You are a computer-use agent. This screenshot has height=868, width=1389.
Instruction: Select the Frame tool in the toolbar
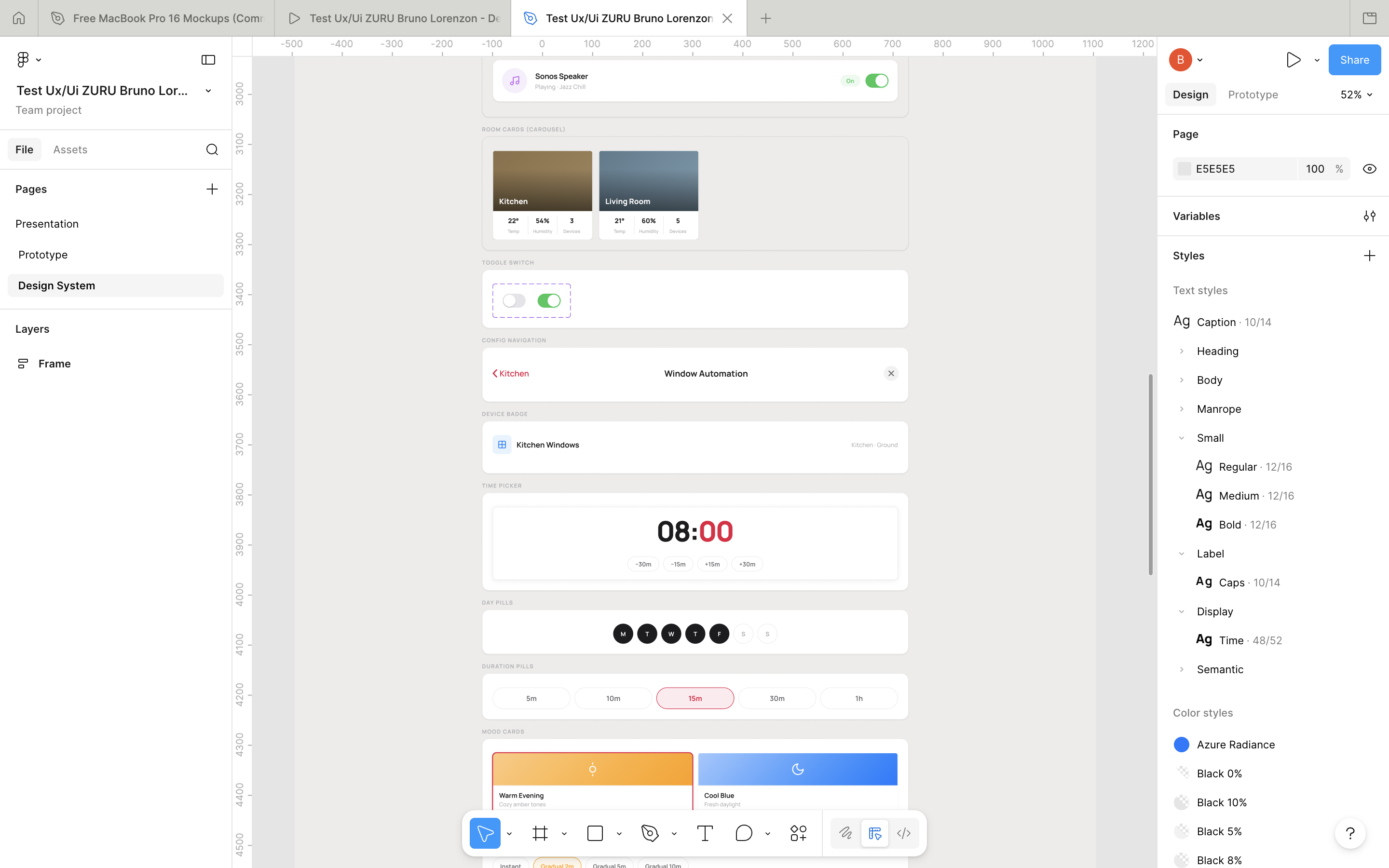pos(540,832)
